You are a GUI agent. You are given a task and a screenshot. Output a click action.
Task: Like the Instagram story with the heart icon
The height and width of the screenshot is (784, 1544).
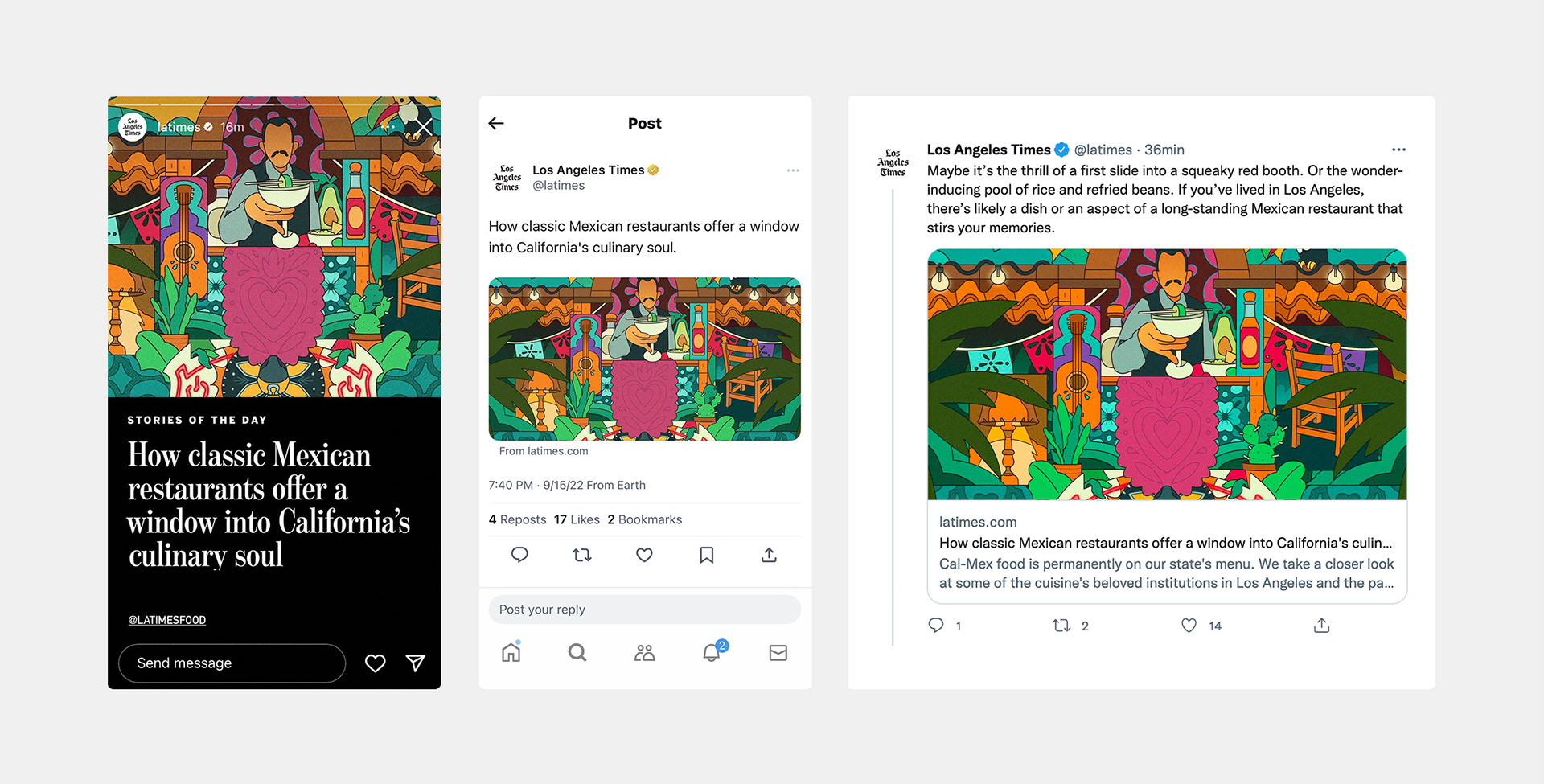tap(375, 663)
